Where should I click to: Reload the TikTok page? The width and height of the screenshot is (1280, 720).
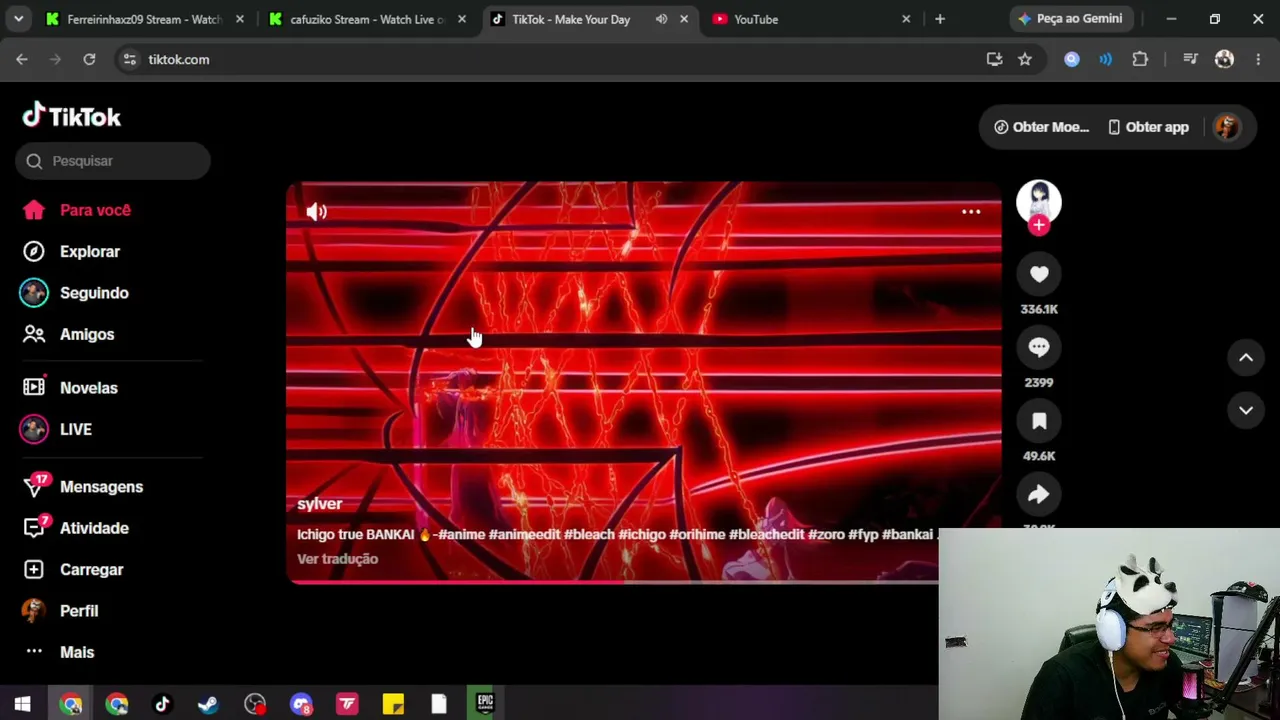pos(89,60)
